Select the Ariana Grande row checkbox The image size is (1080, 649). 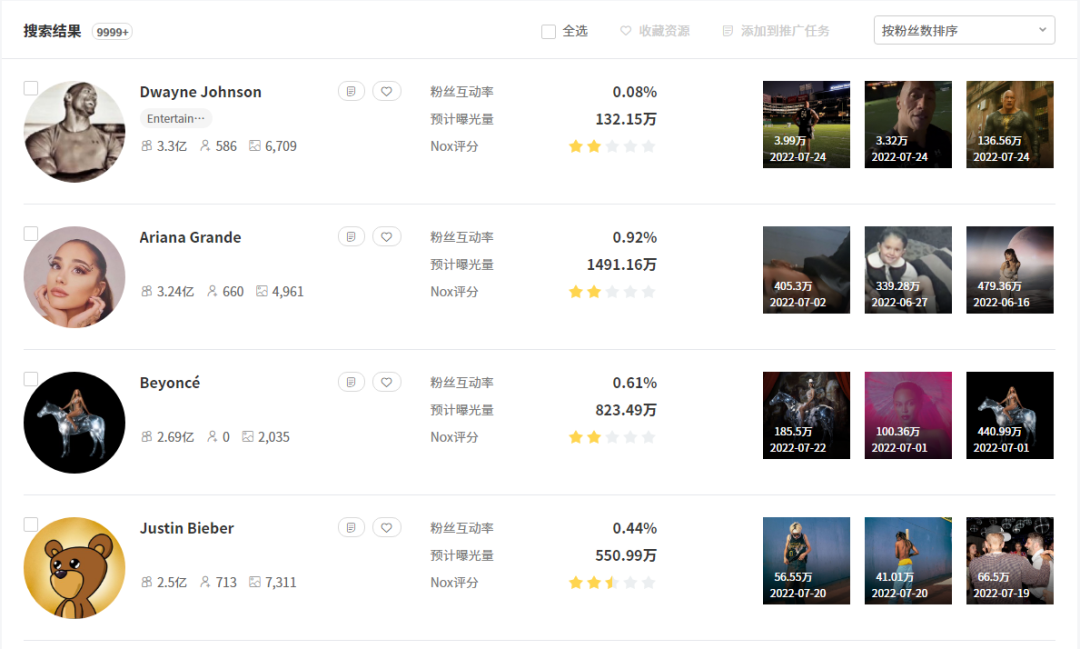31,234
